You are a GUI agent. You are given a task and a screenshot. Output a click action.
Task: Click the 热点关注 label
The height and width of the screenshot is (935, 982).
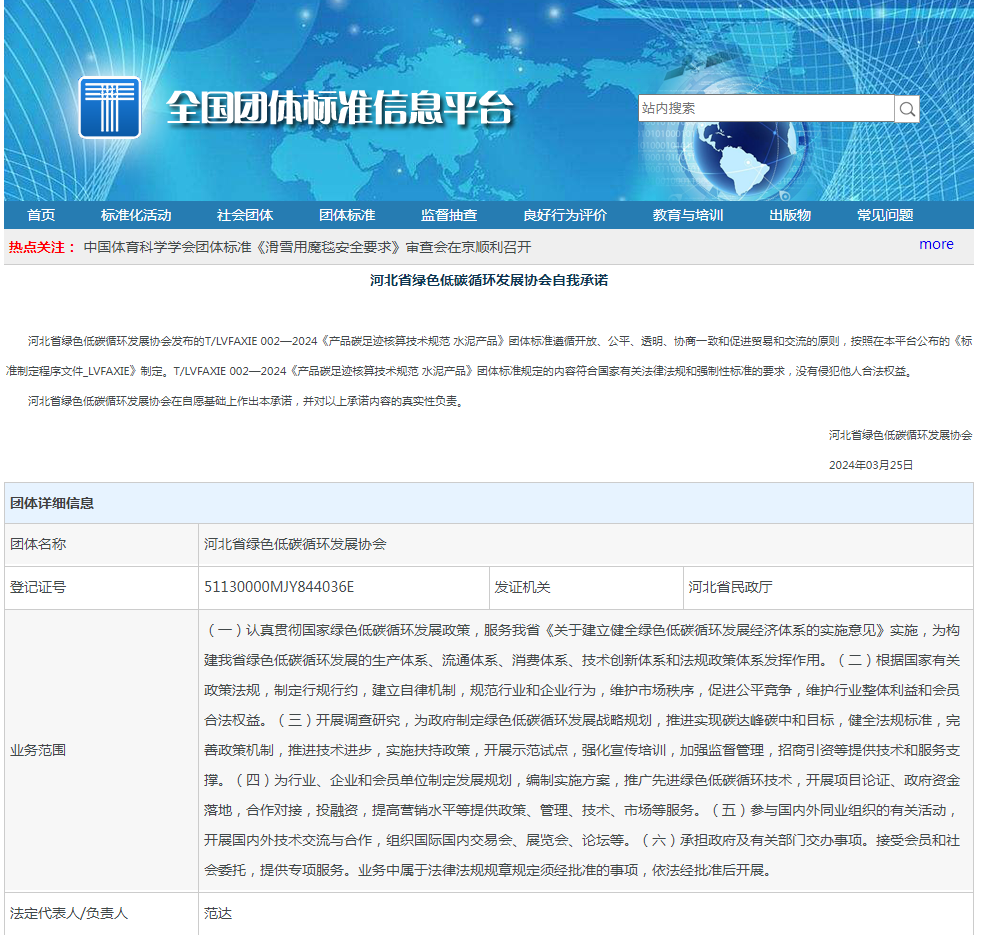(42, 247)
